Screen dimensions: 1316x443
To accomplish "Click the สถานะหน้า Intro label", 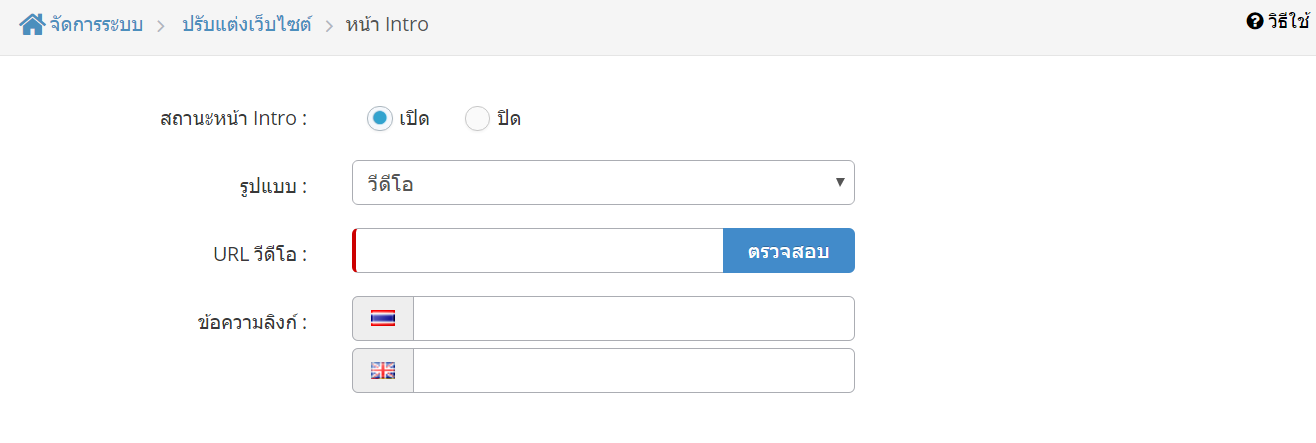I will point(233,119).
